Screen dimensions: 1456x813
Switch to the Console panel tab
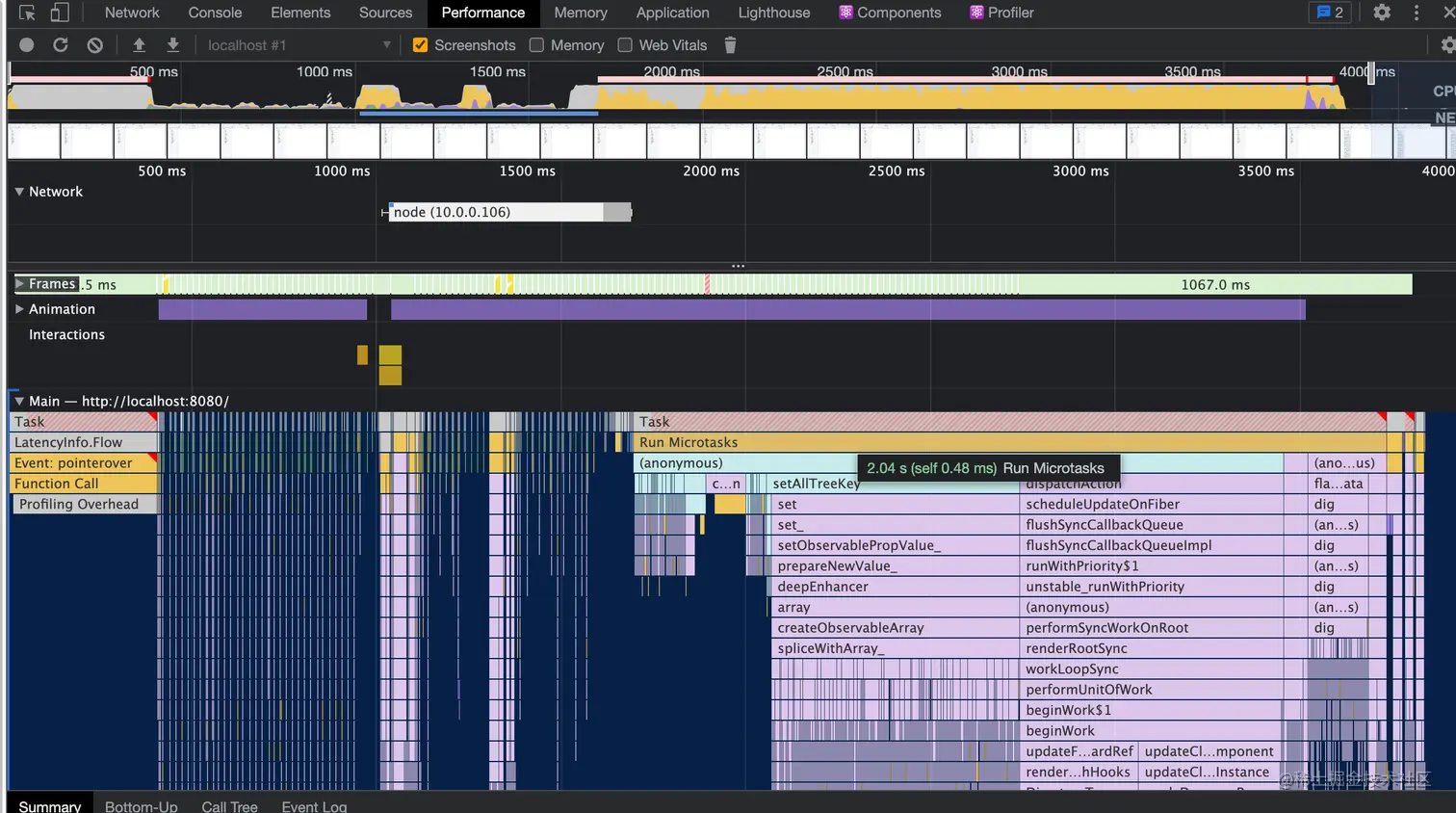tap(215, 13)
